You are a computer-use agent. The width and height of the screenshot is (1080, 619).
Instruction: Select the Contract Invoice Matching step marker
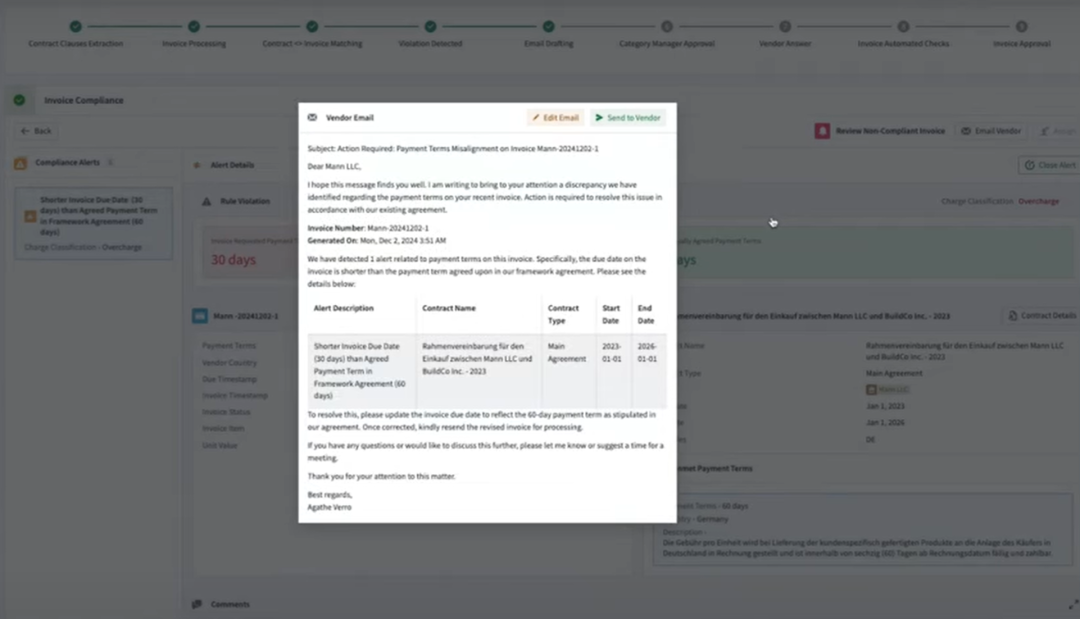click(x=312, y=26)
